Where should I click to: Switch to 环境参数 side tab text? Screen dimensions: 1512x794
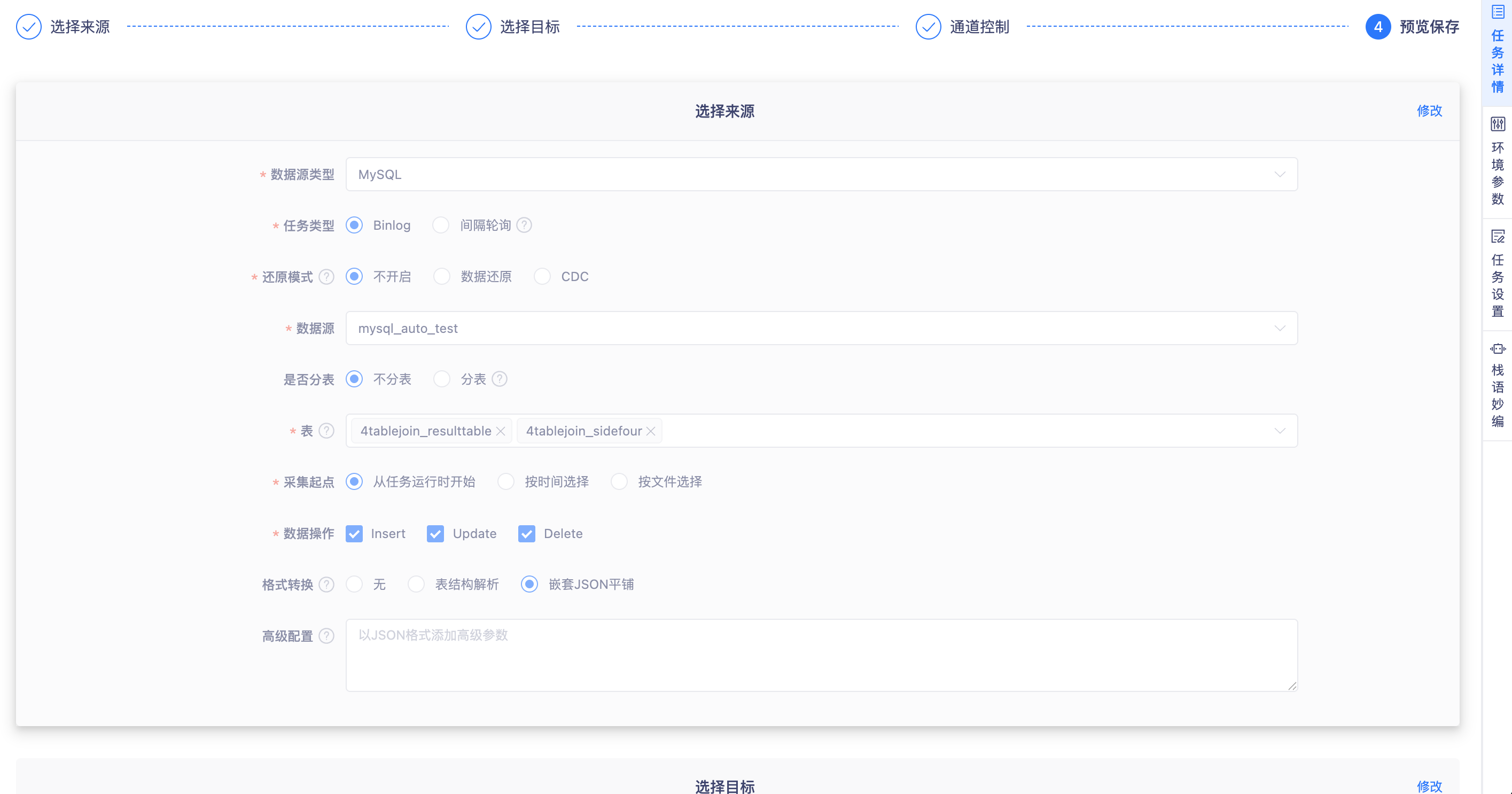pyautogui.click(x=1498, y=174)
